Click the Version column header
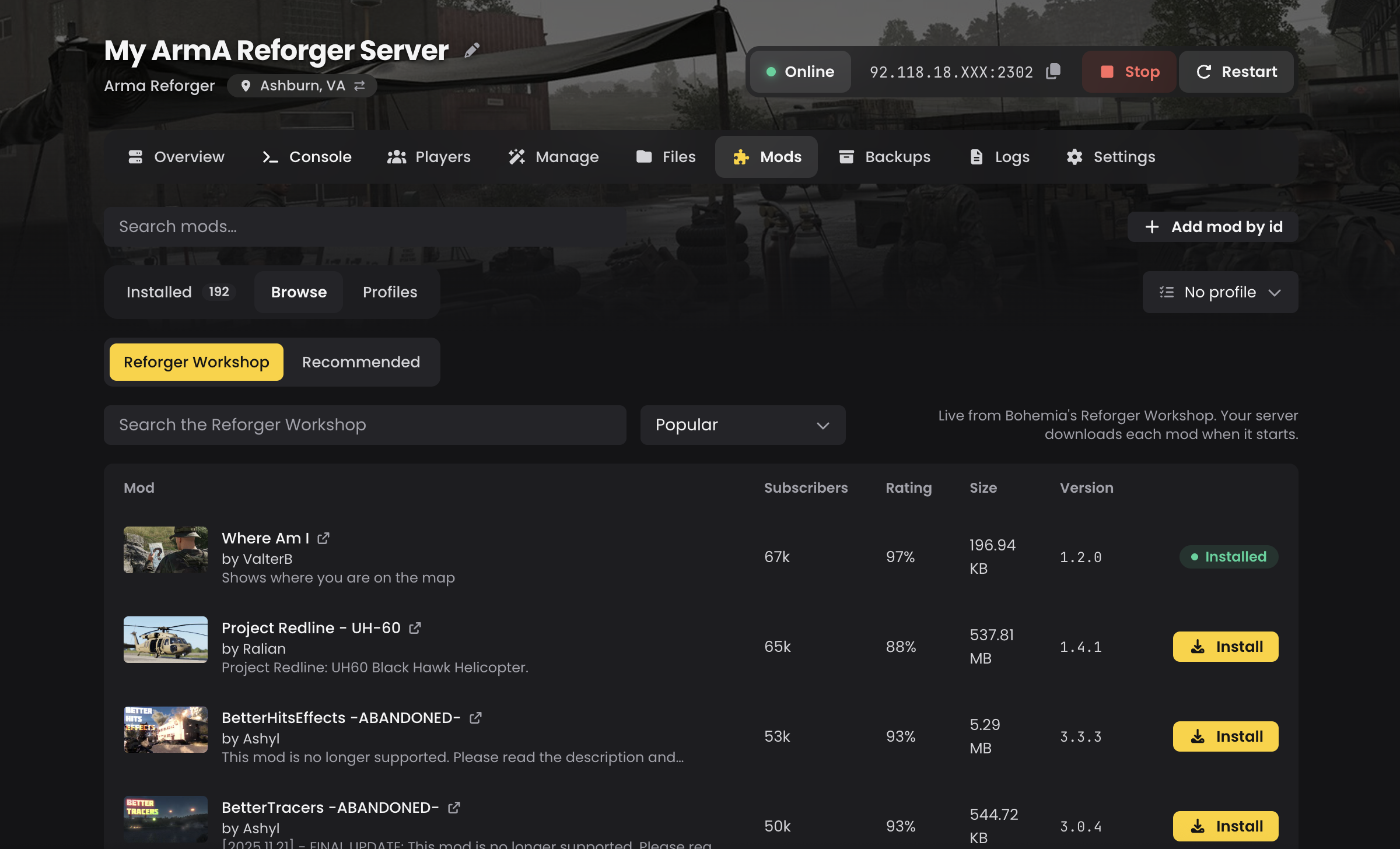 click(x=1087, y=488)
